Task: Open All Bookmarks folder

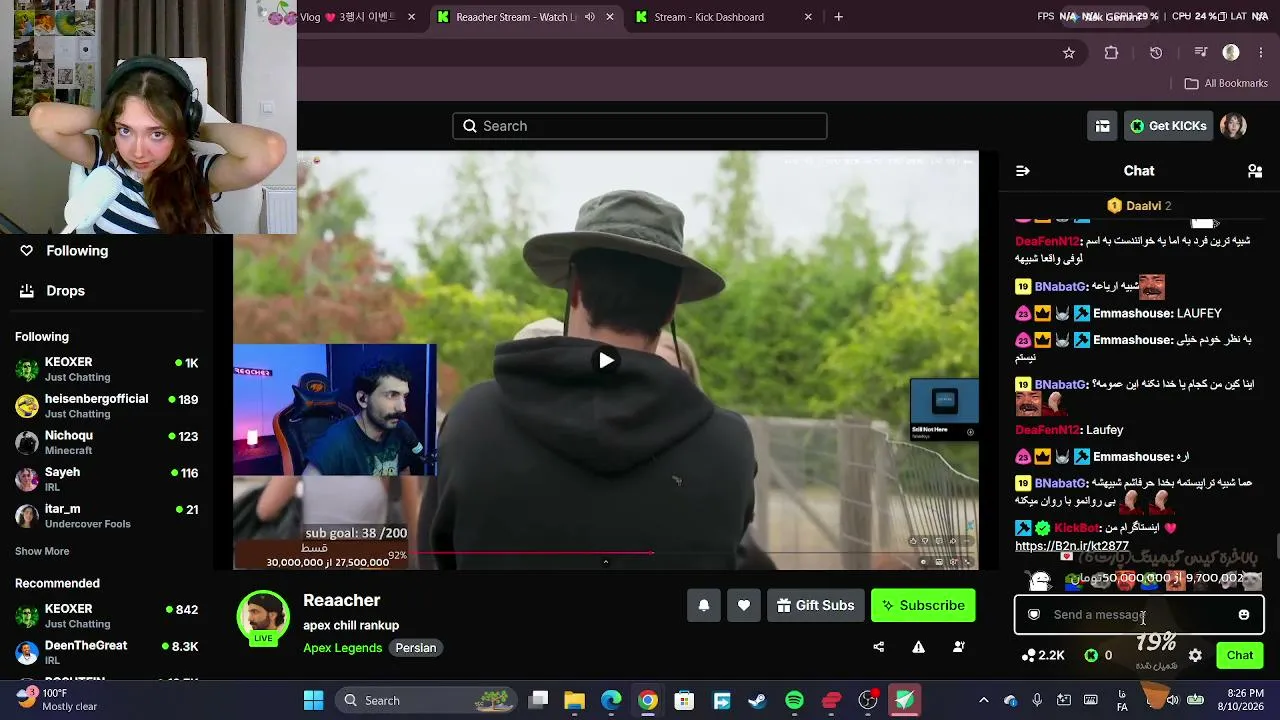Action: point(1226,84)
